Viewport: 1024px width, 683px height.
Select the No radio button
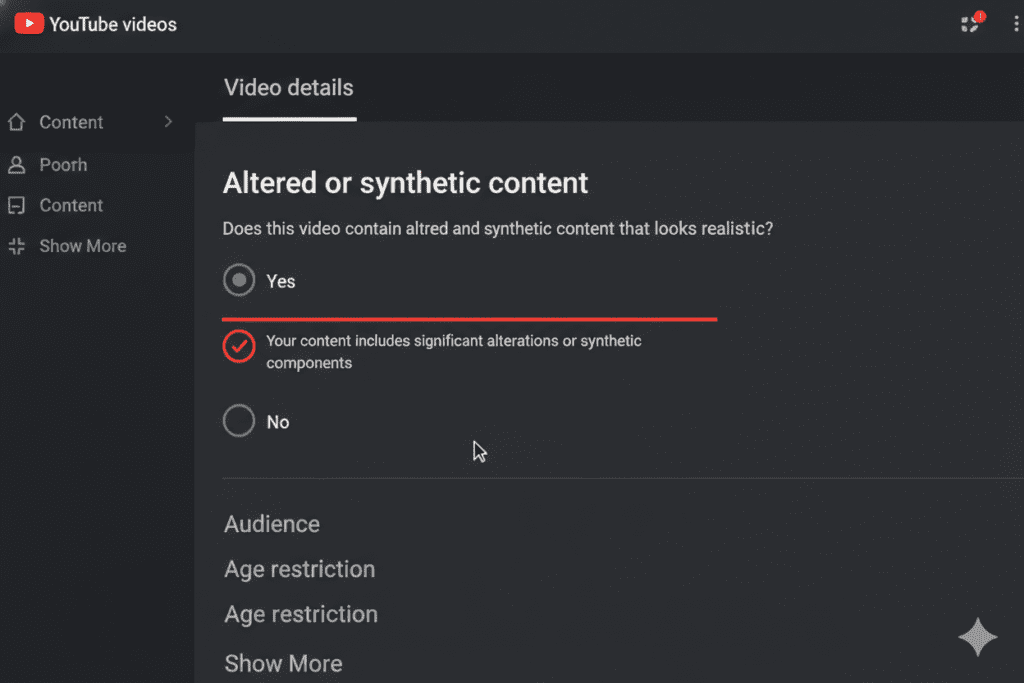coord(239,421)
